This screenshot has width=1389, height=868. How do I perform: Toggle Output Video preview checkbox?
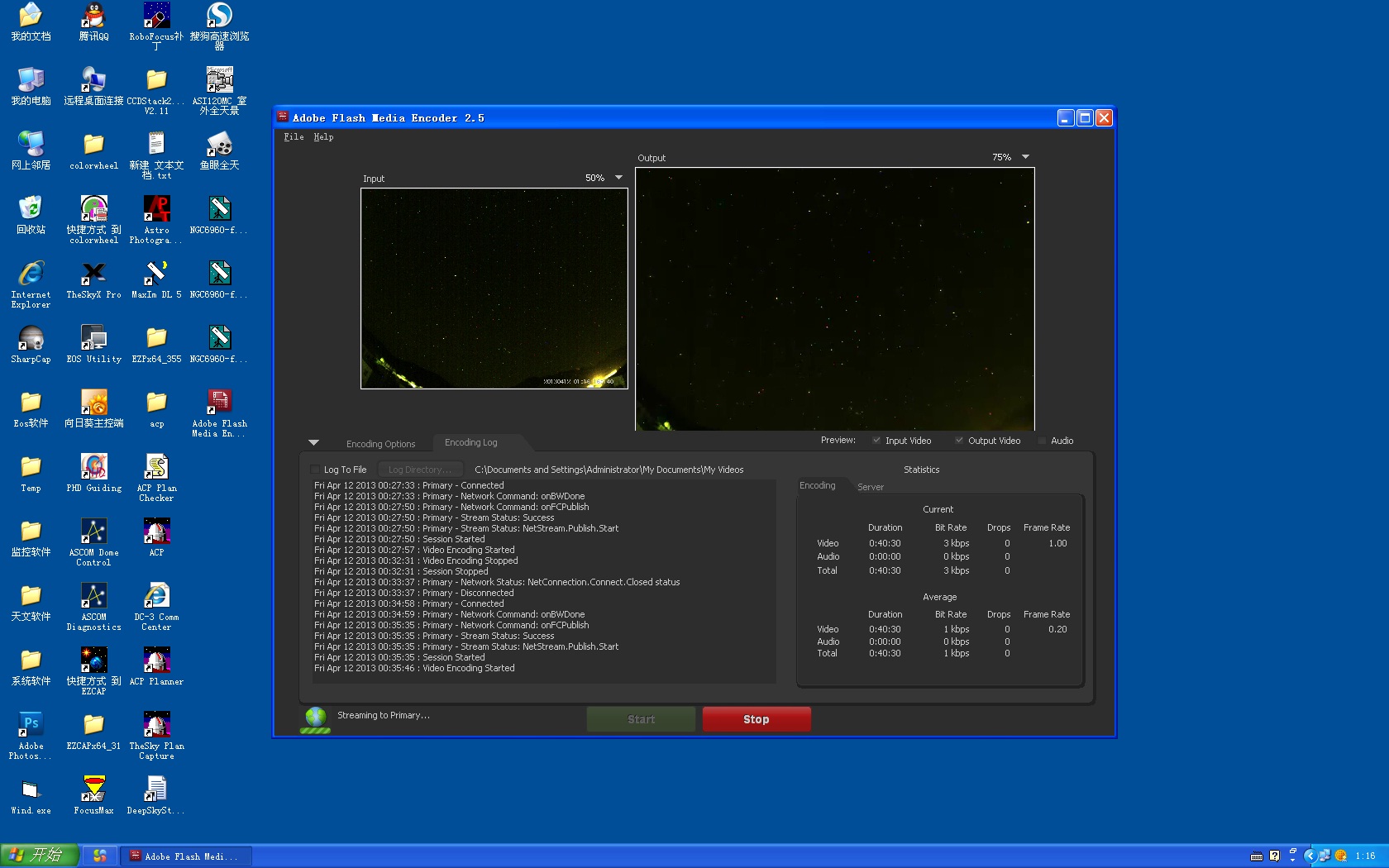tap(959, 441)
